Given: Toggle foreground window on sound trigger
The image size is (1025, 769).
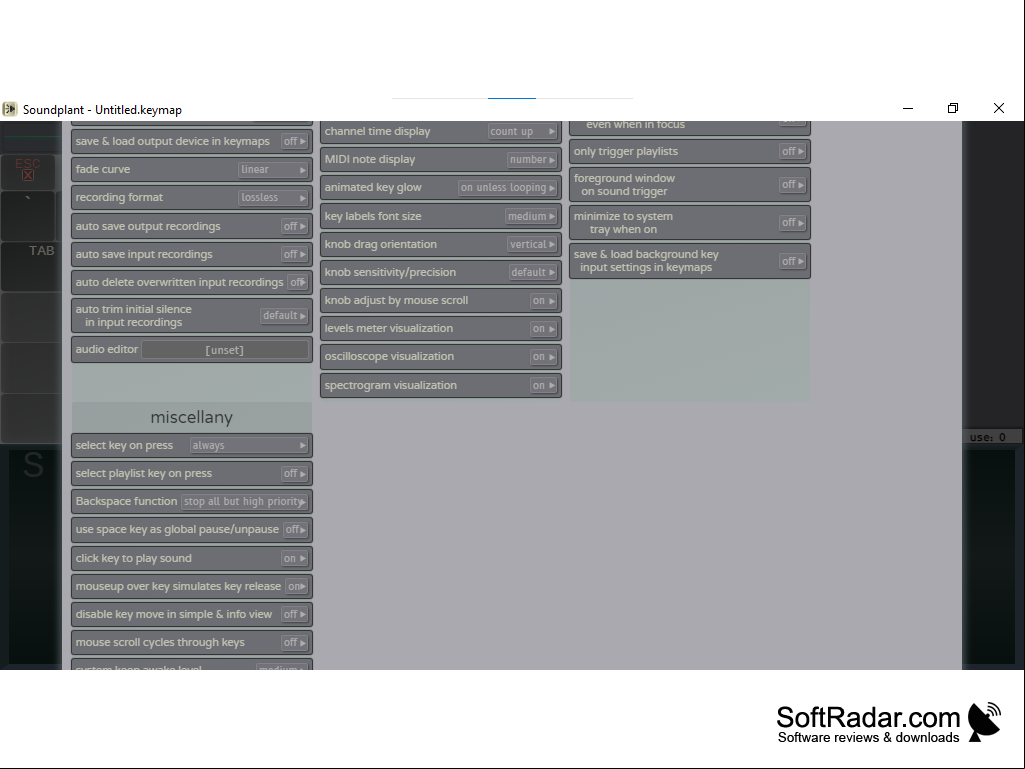Looking at the screenshot, I should click(793, 185).
